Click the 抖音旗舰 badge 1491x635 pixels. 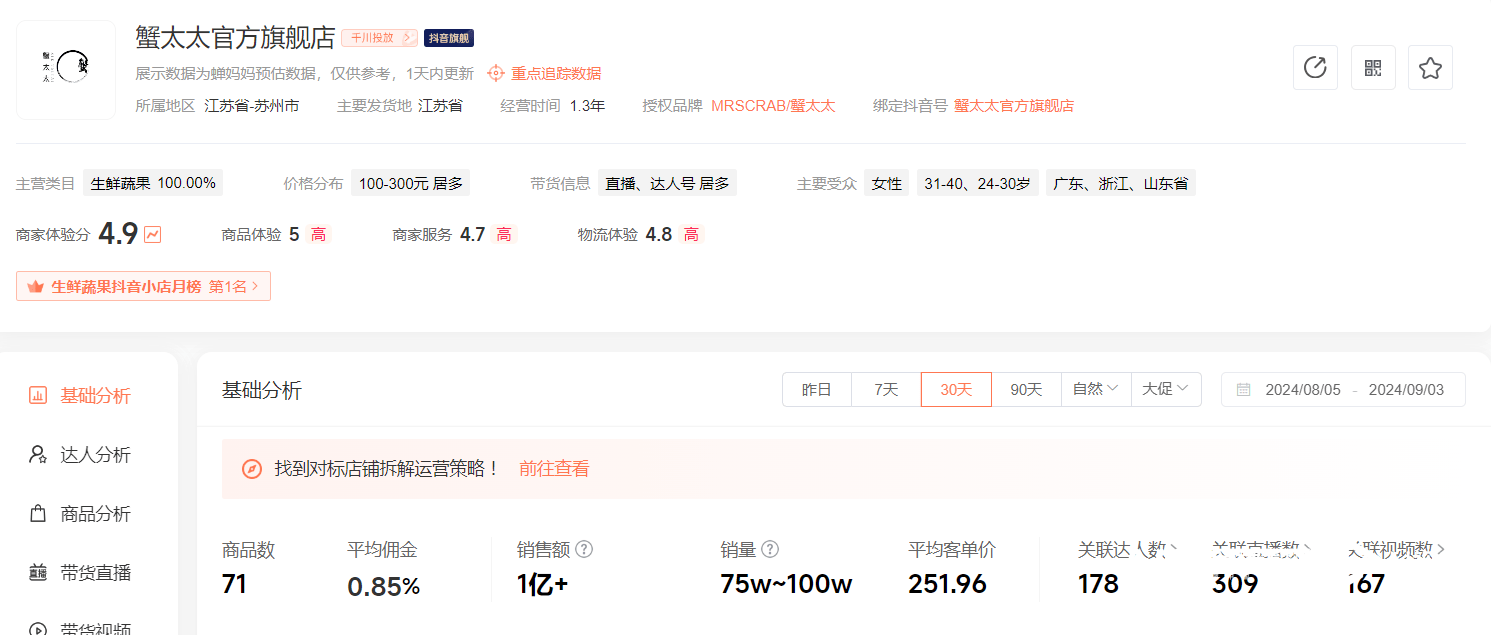tap(449, 38)
